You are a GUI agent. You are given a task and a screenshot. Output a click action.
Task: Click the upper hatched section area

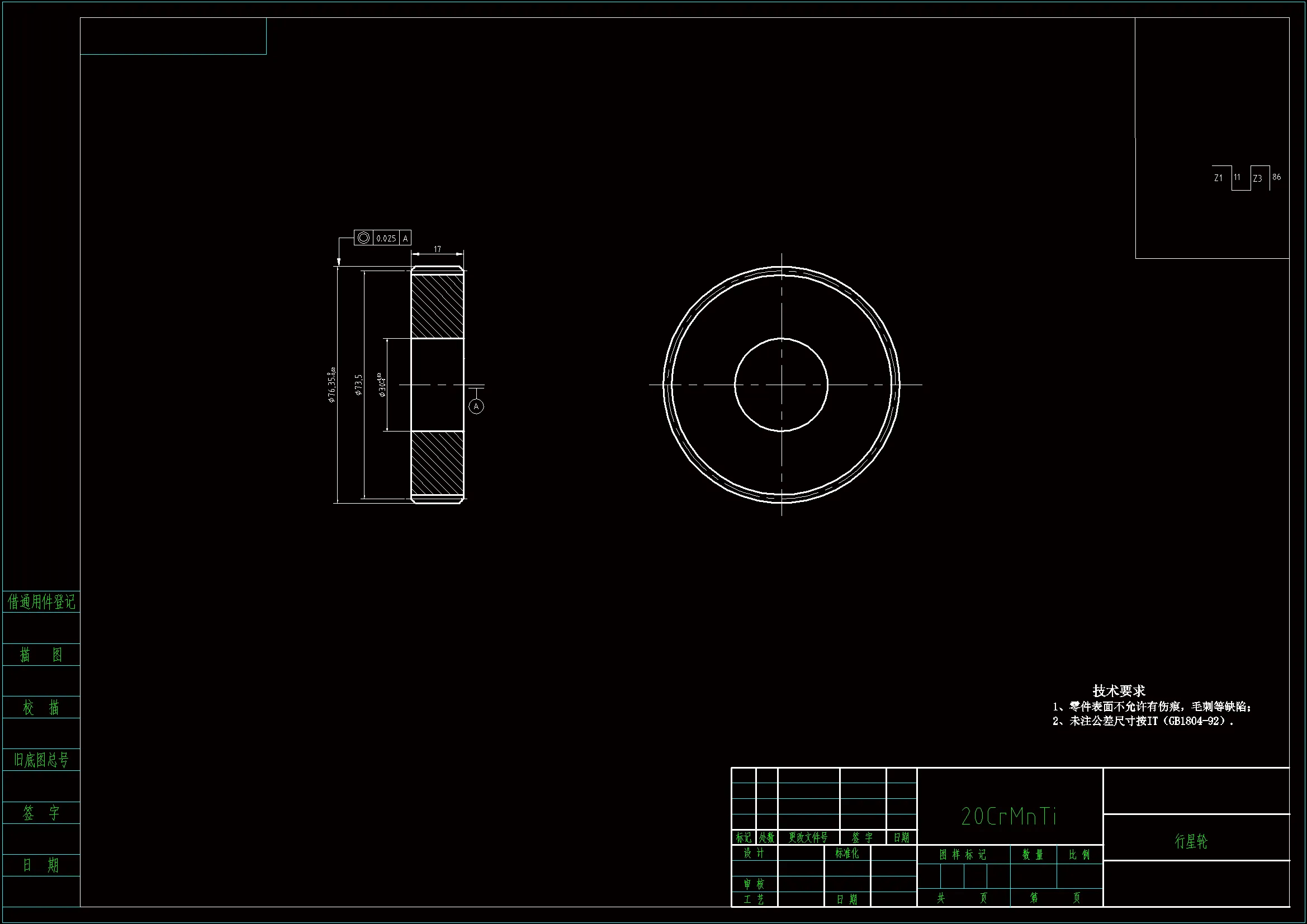click(x=437, y=306)
